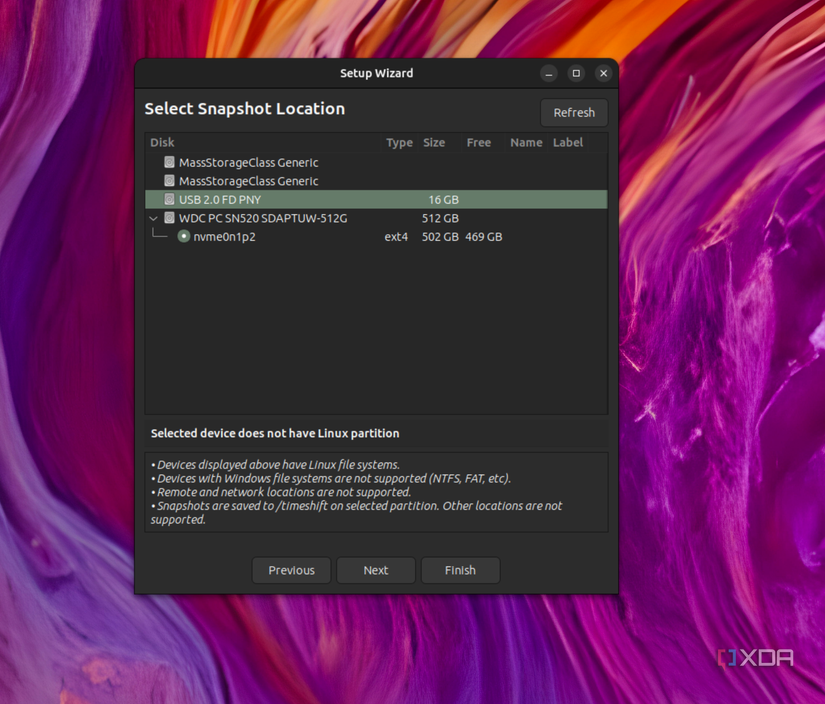Select the green radio indicator on nvme0n1p2
This screenshot has width=825, height=704.
pos(183,237)
